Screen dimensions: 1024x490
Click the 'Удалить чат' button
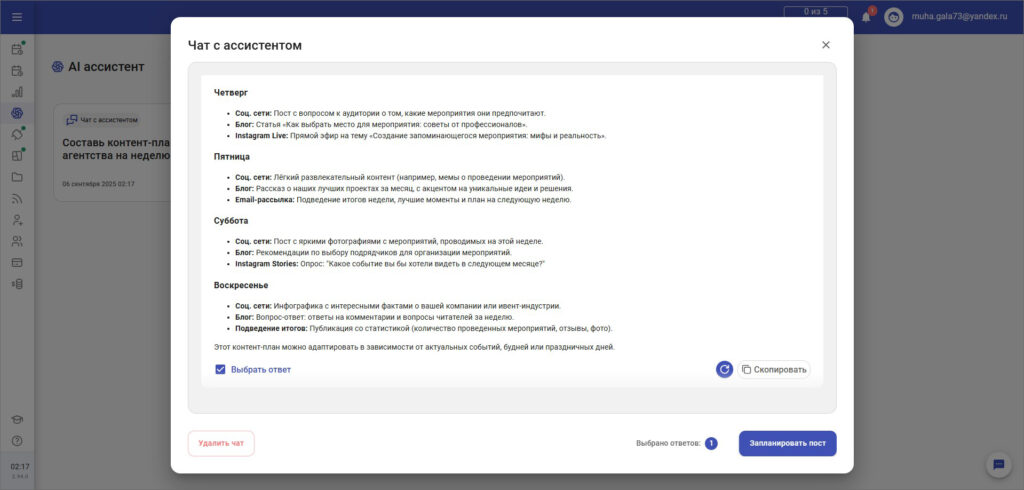[221, 443]
